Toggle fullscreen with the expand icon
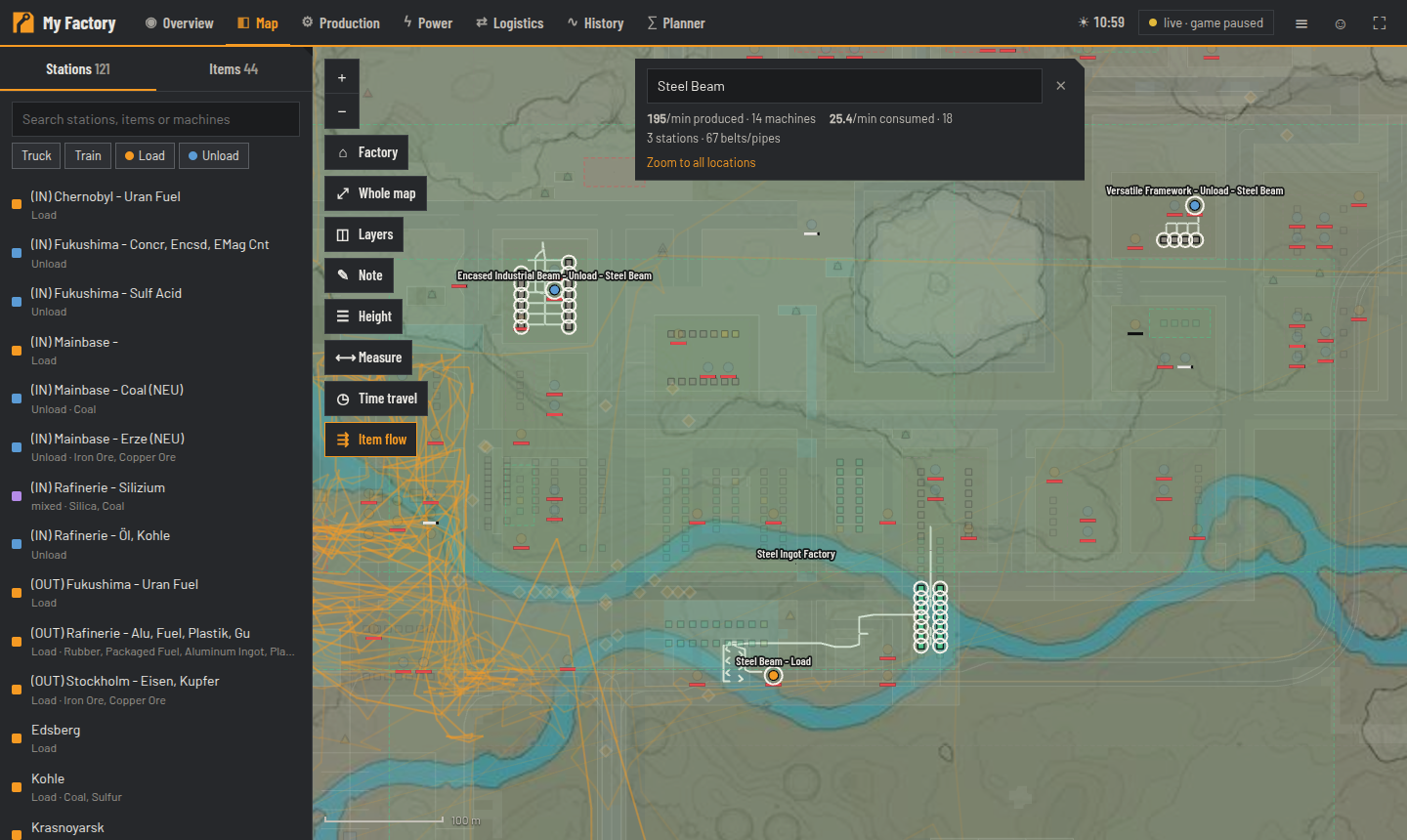This screenshot has height=840, width=1407. pos(1380,23)
